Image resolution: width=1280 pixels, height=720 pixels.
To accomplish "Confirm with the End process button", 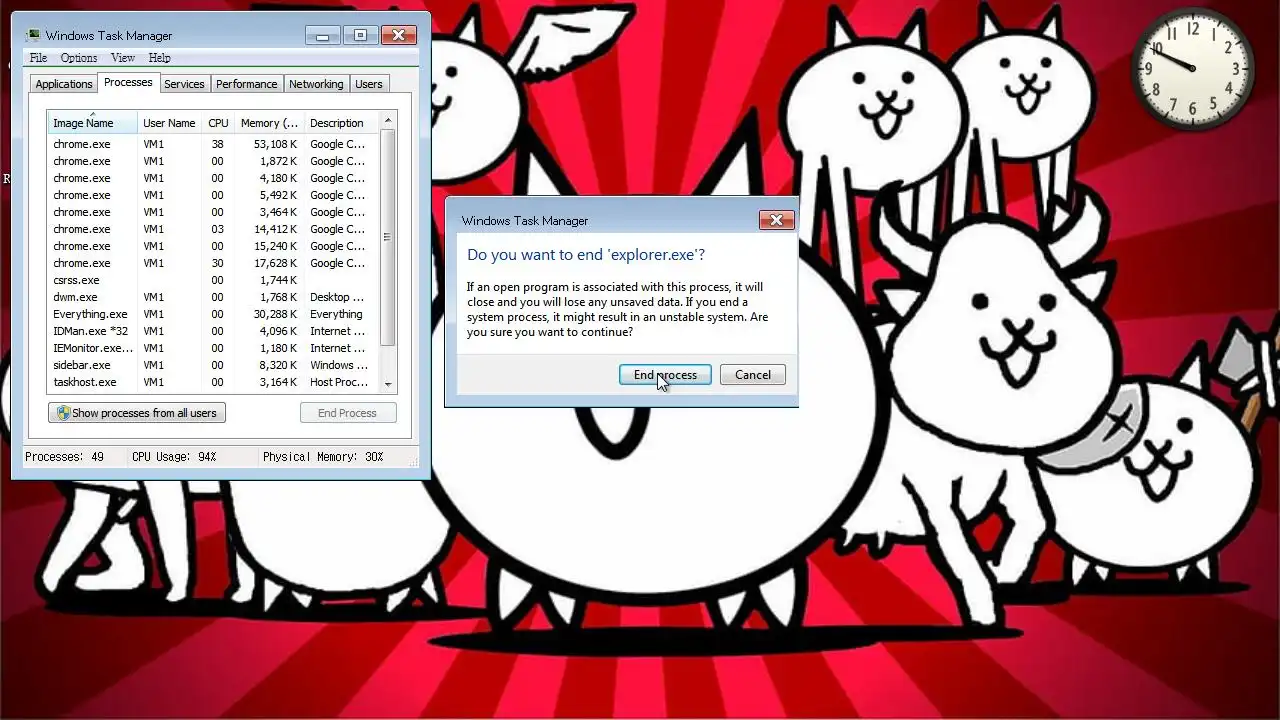I will (665, 375).
